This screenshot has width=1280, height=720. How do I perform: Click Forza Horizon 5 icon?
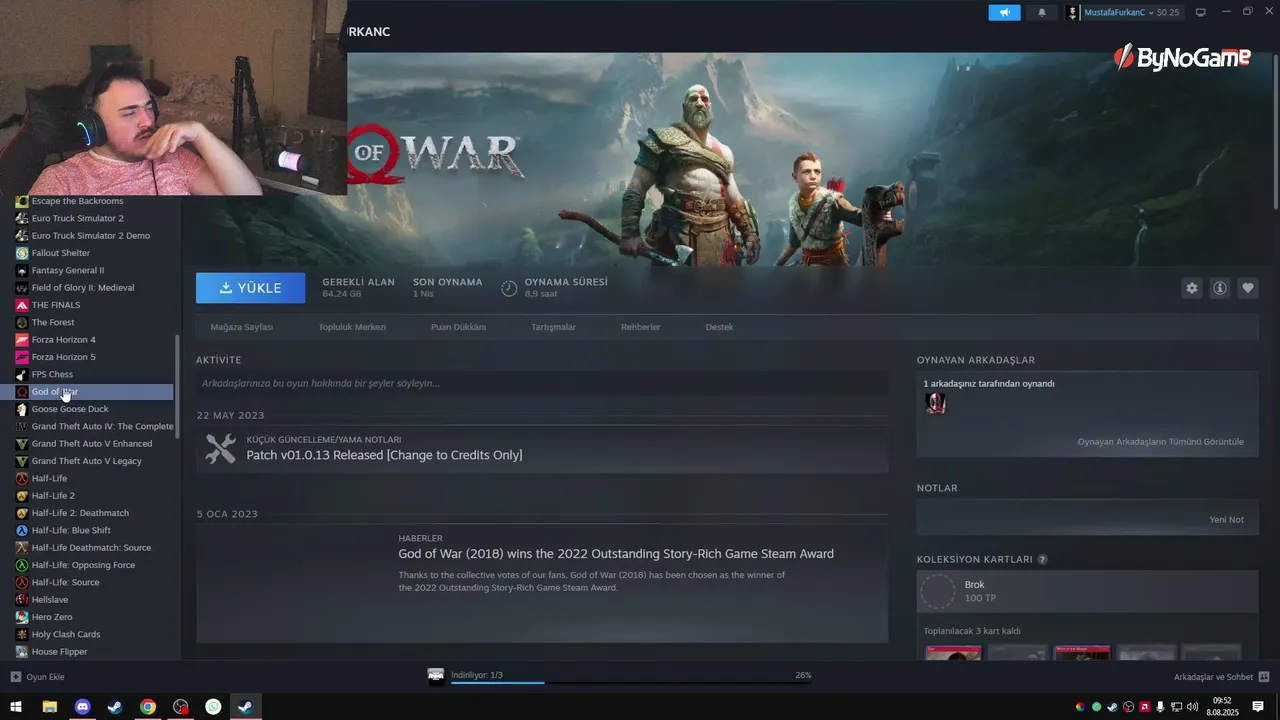(22, 357)
